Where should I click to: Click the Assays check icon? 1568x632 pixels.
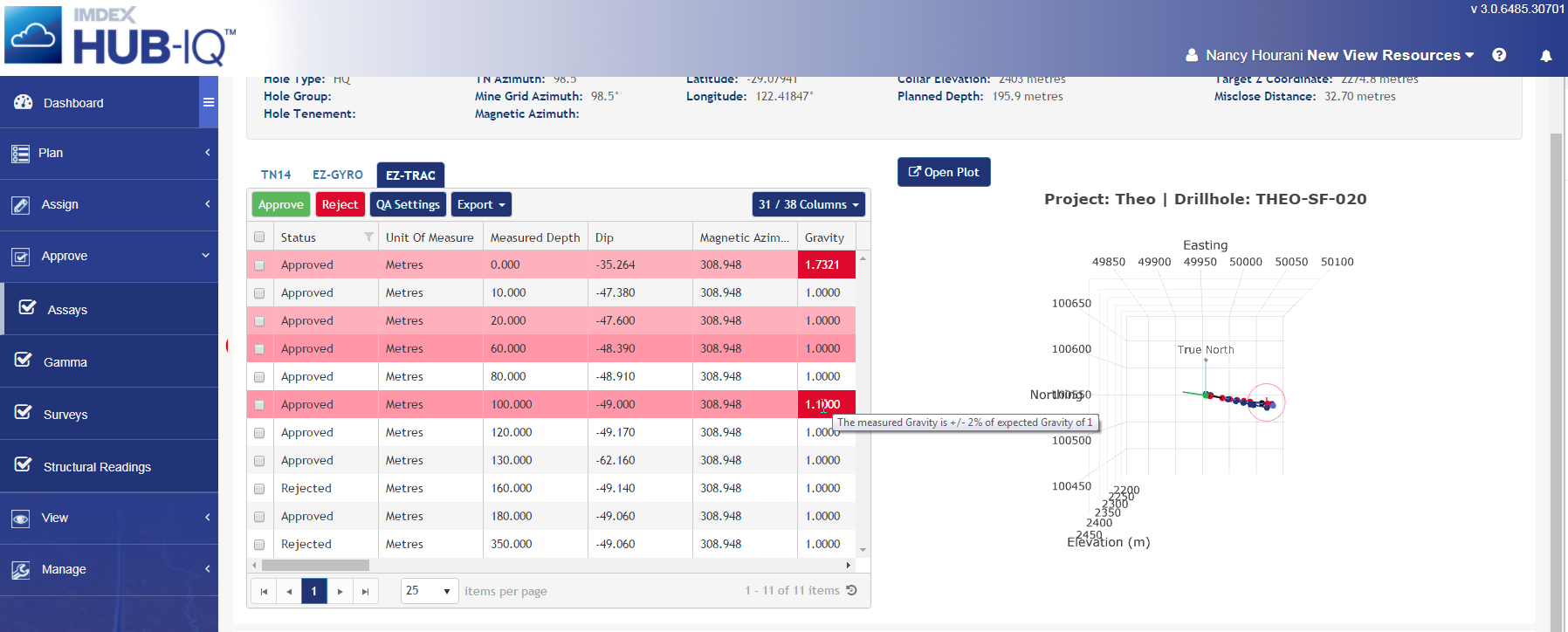tap(27, 307)
